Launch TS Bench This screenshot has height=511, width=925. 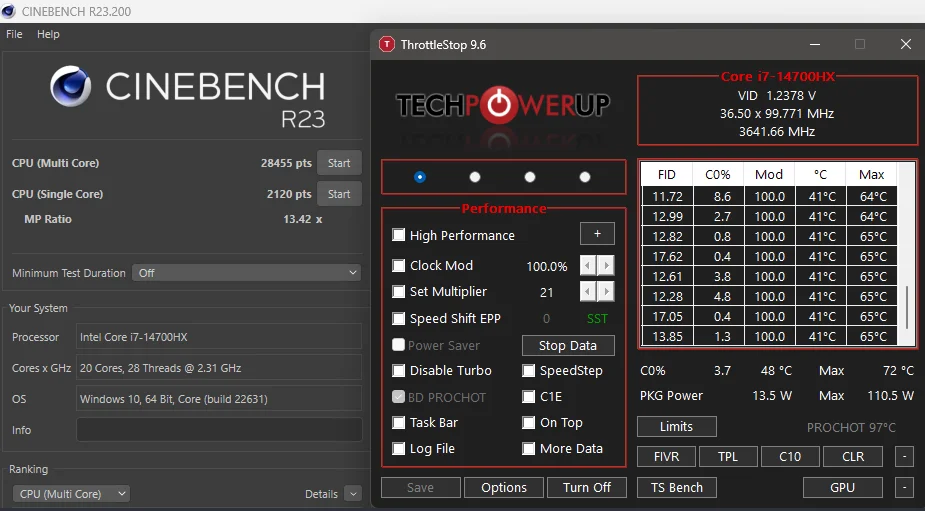[x=677, y=487]
